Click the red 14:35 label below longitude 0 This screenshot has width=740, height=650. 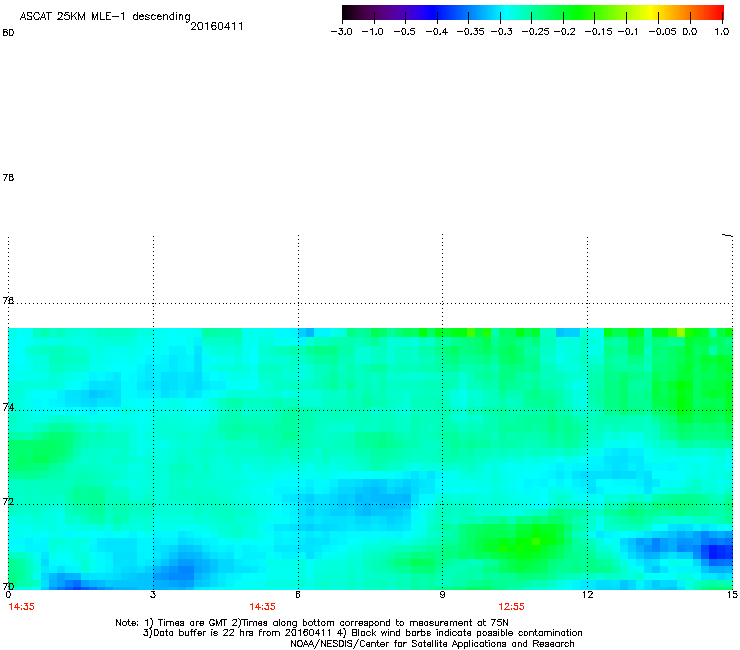click(x=21, y=607)
